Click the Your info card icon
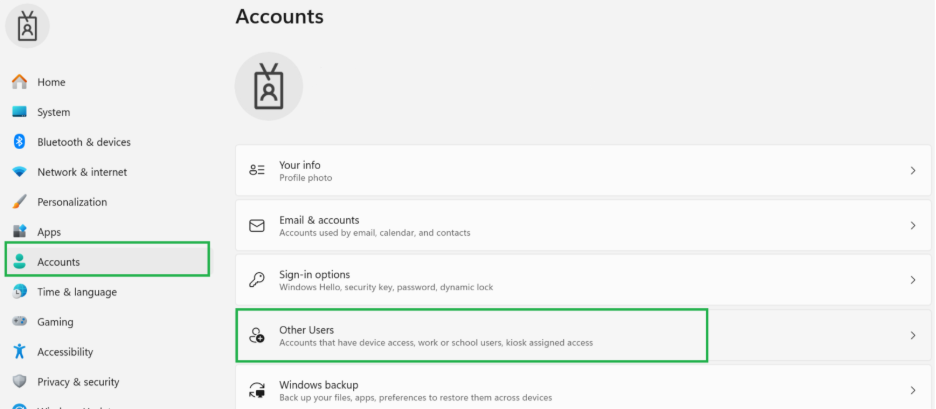 click(x=257, y=170)
